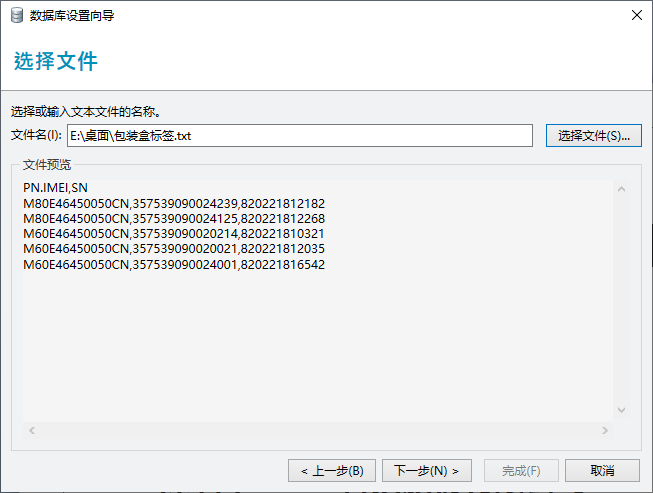Click the preview row ending in 820221812035
Image resolution: width=653 pixels, height=493 pixels.
(x=174, y=248)
